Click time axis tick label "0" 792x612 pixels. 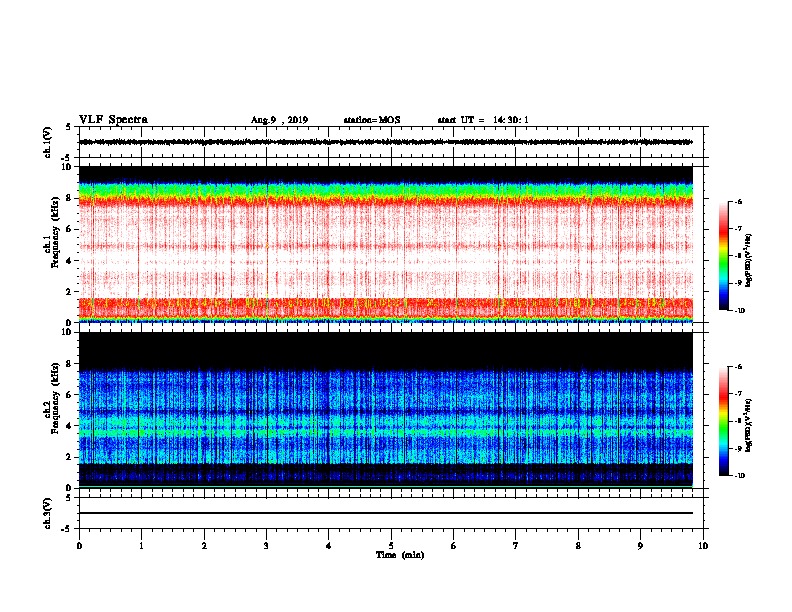(x=79, y=546)
